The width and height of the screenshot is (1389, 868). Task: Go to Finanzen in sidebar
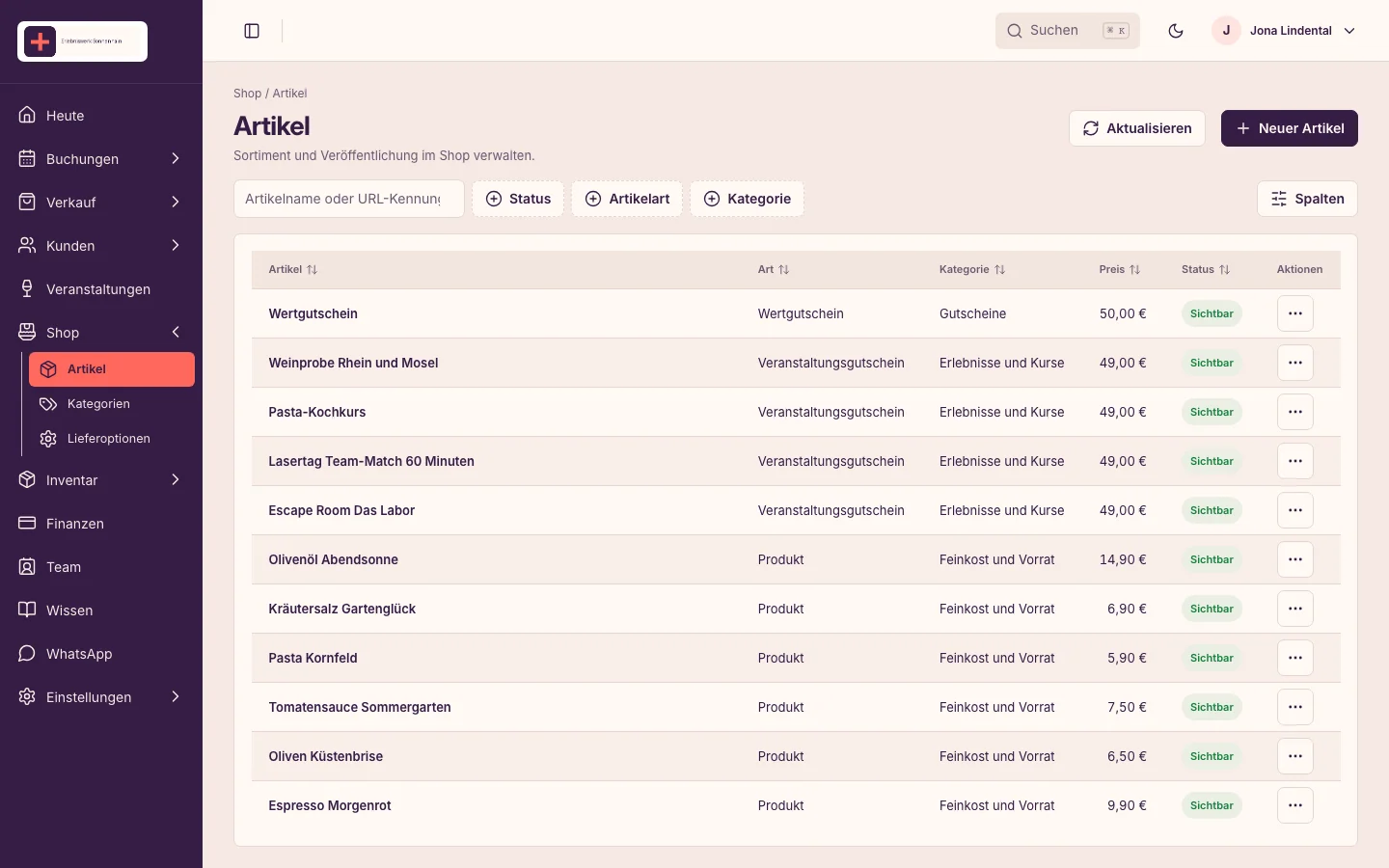(x=101, y=524)
